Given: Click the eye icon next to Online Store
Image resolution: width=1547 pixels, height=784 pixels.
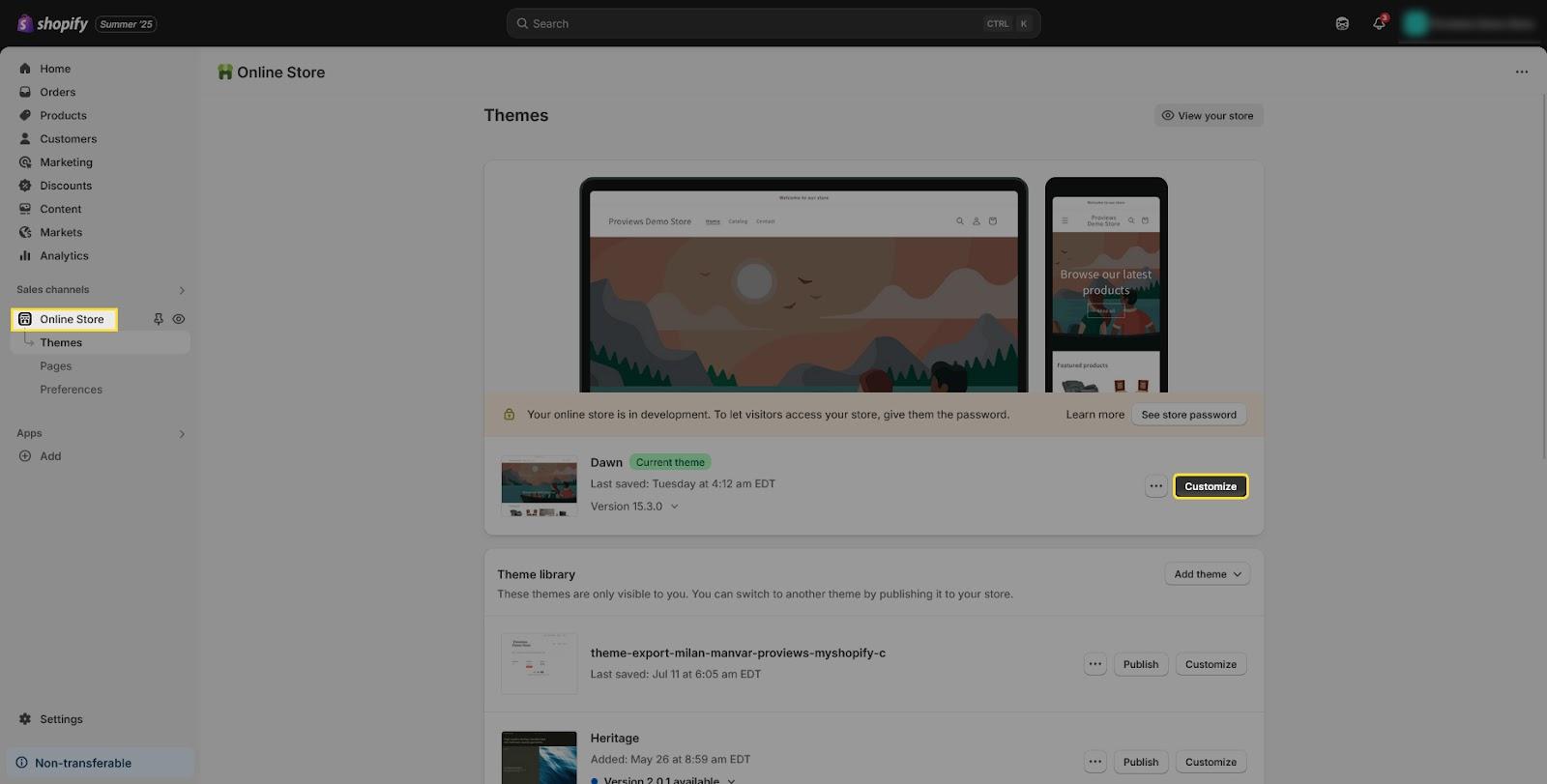Looking at the screenshot, I should [179, 319].
